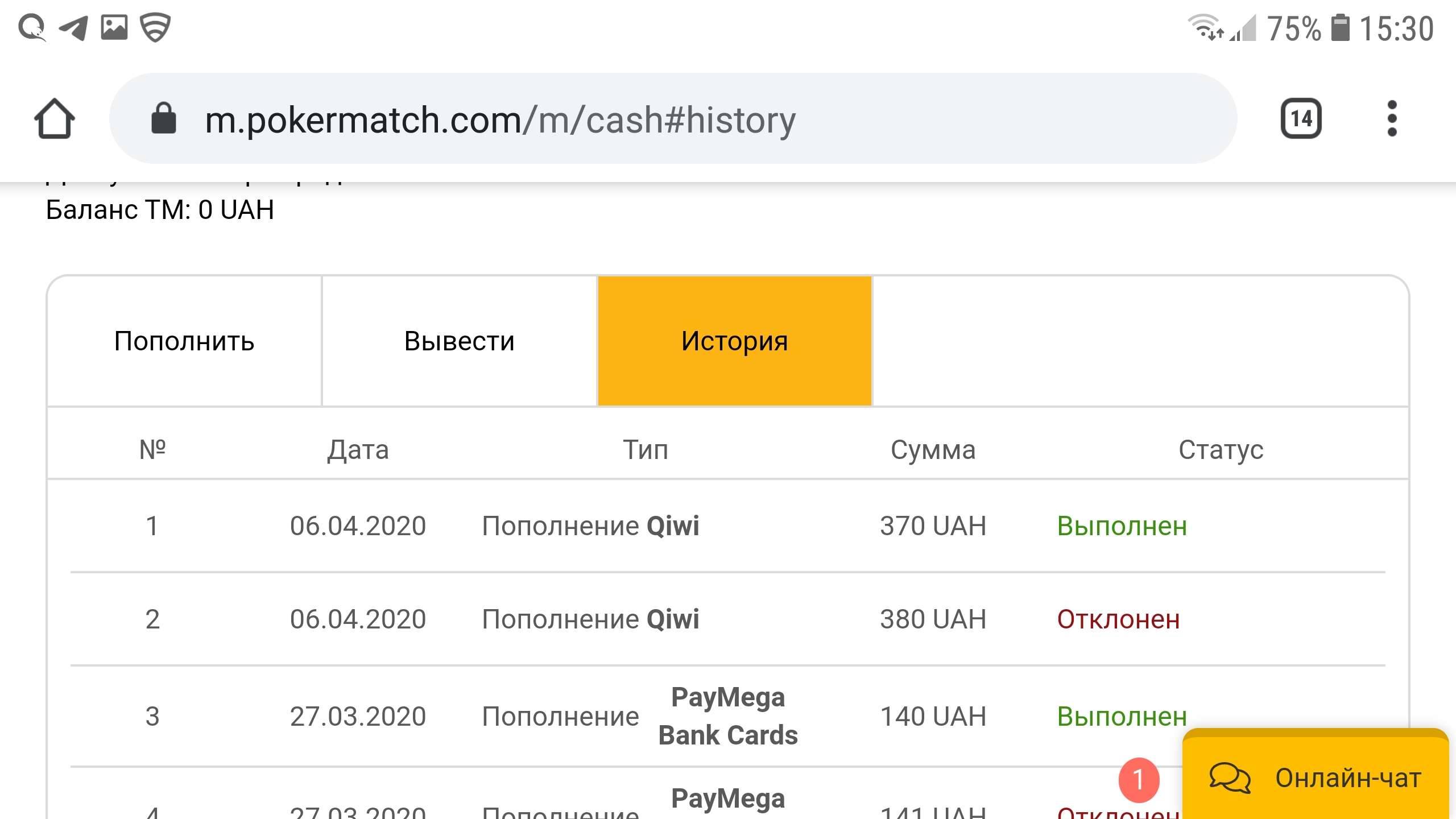This screenshot has height=819, width=1456.
Task: Open the tab switcher showing 14 tabs
Action: coord(1301,119)
